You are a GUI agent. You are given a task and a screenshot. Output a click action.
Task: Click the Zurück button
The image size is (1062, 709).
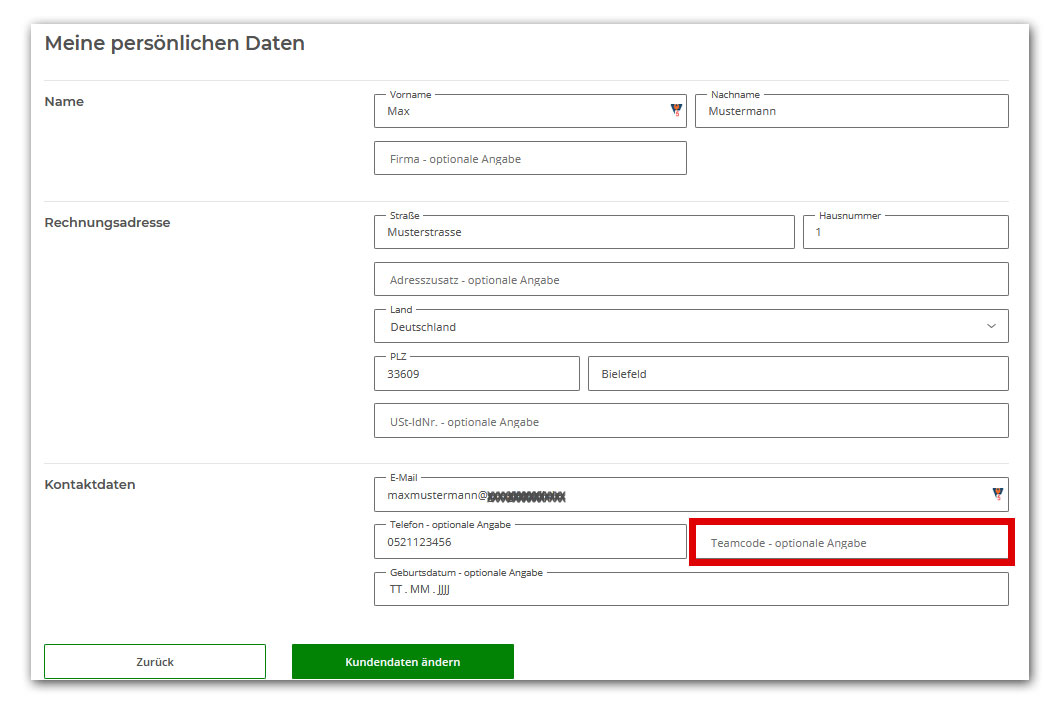click(155, 662)
